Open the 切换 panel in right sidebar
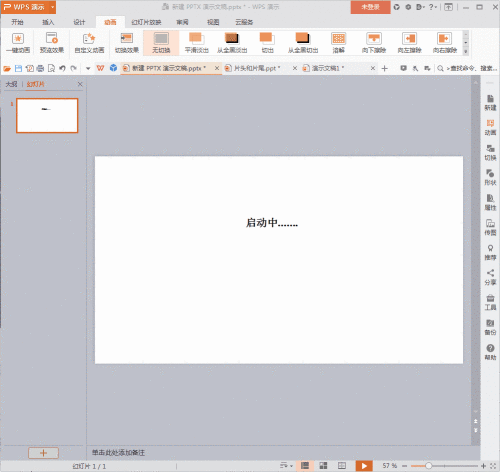The width and height of the screenshot is (500, 472). (490, 153)
